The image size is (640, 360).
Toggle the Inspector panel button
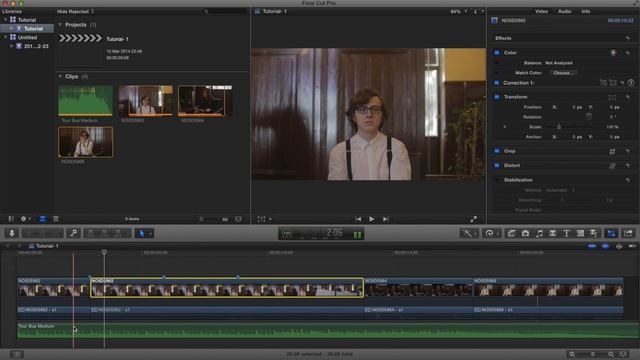(611, 233)
